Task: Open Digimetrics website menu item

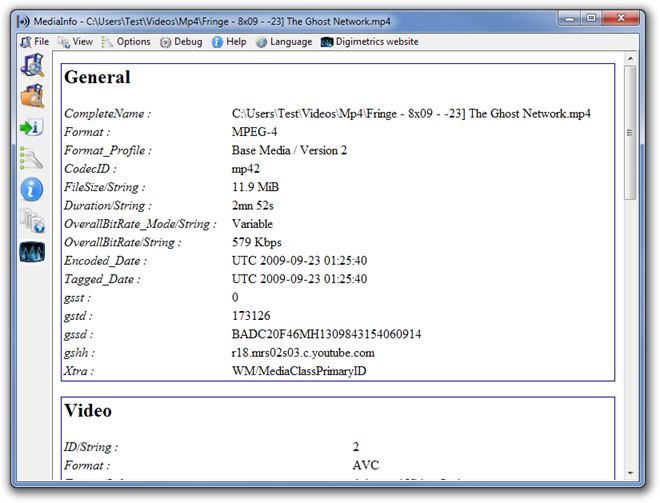Action: [370, 42]
